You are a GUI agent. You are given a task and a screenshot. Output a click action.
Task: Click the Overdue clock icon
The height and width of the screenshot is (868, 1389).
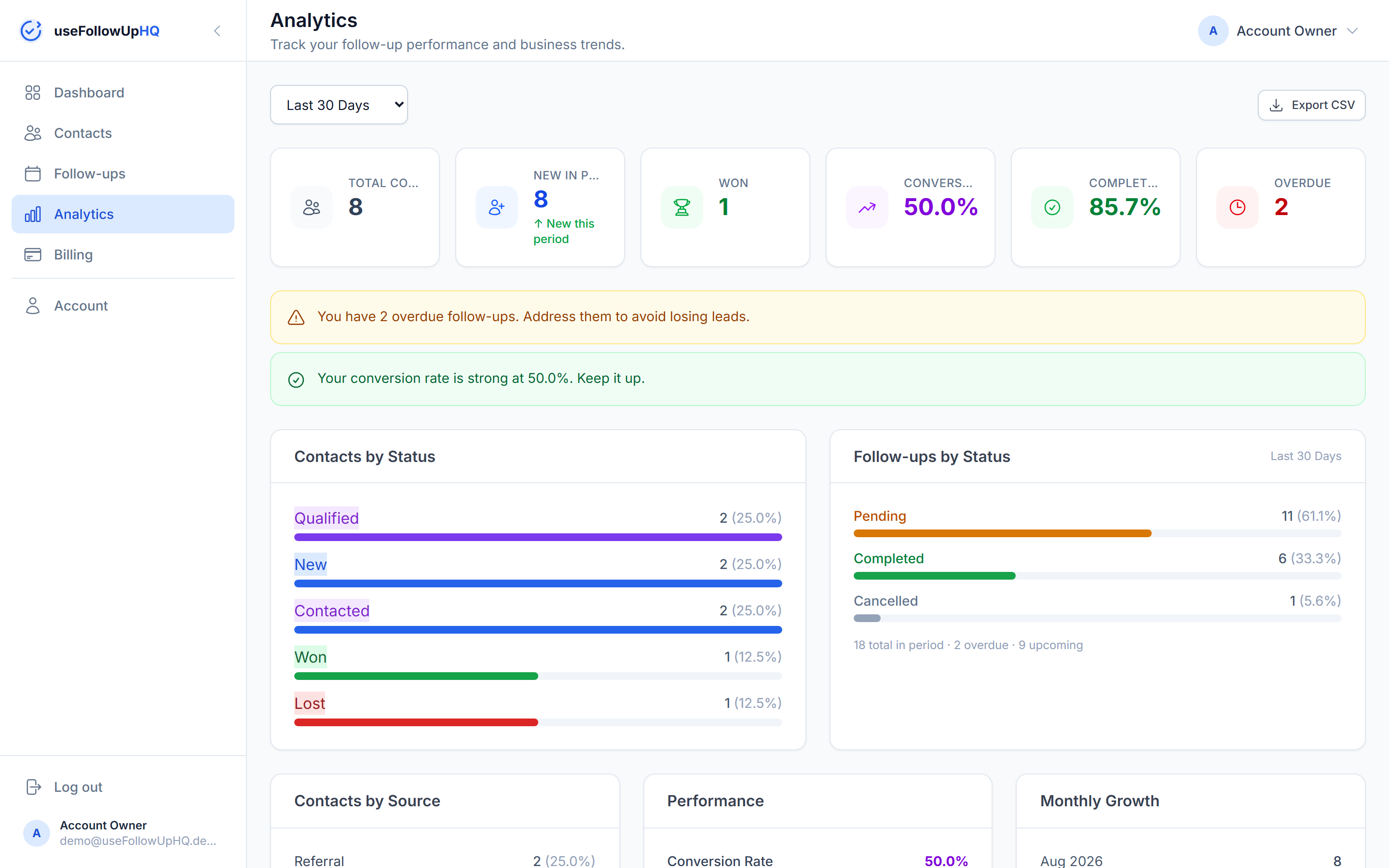1238,207
